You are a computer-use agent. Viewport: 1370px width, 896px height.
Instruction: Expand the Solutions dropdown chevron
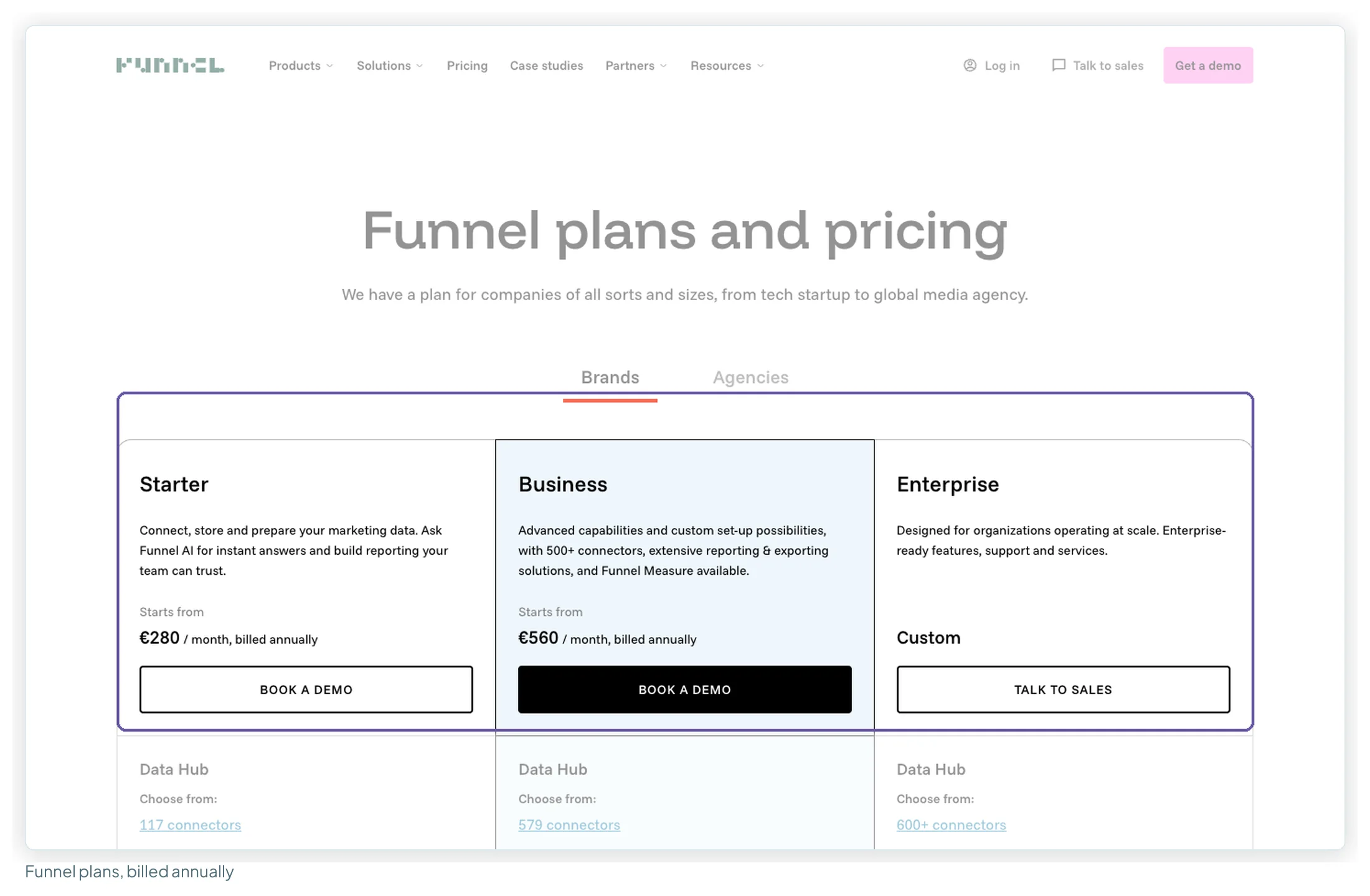point(420,66)
